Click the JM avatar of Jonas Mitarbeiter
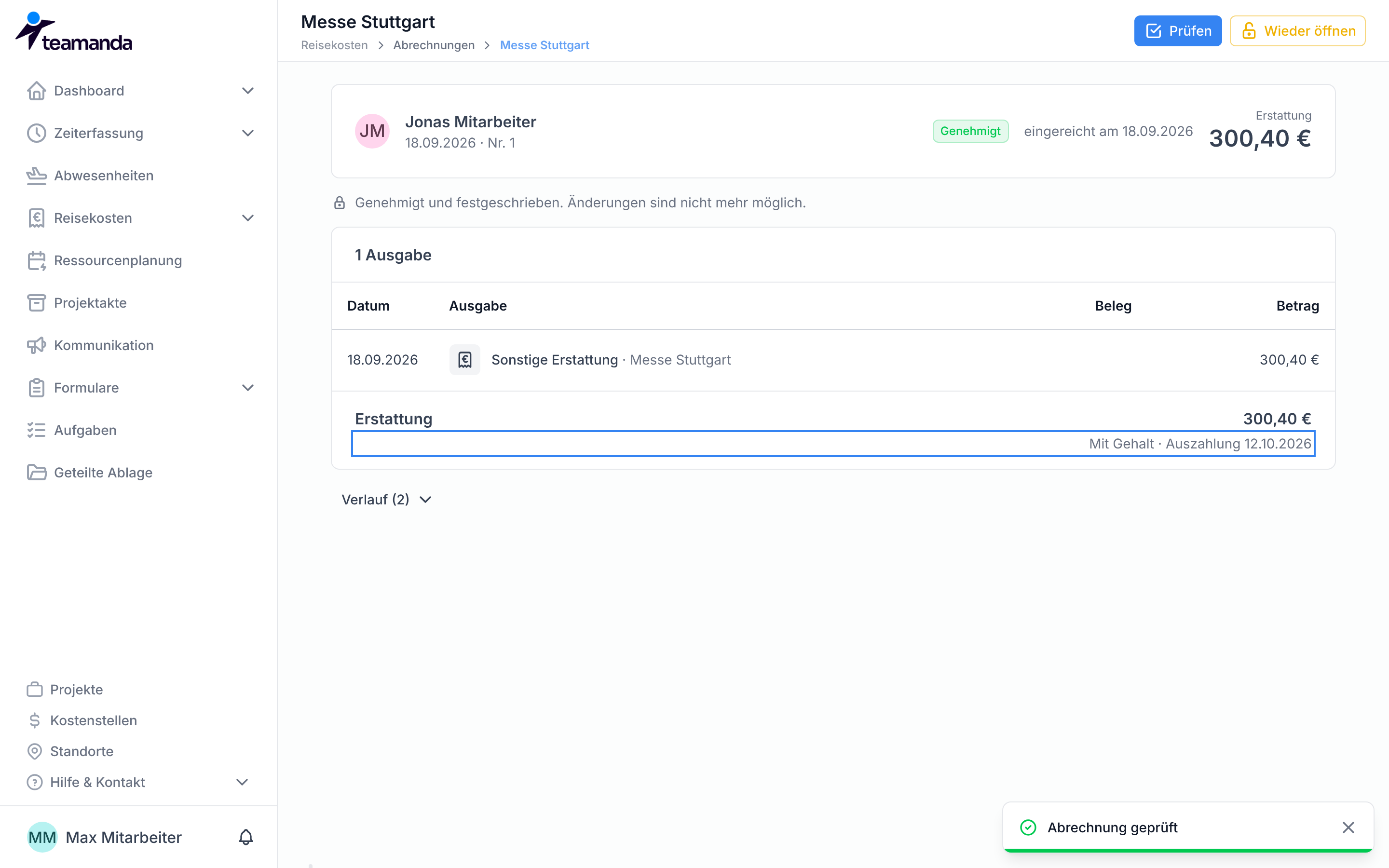1389x868 pixels. pyautogui.click(x=372, y=131)
